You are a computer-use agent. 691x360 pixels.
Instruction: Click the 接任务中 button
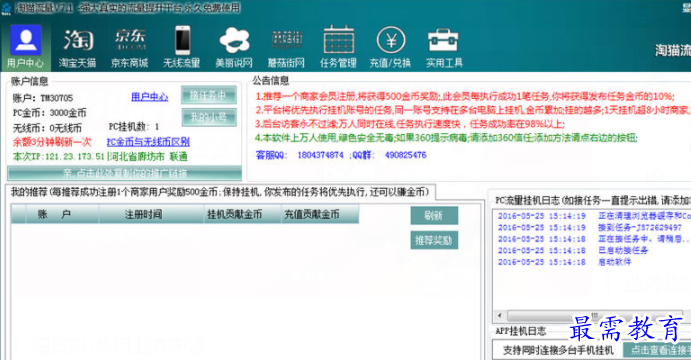point(209,95)
